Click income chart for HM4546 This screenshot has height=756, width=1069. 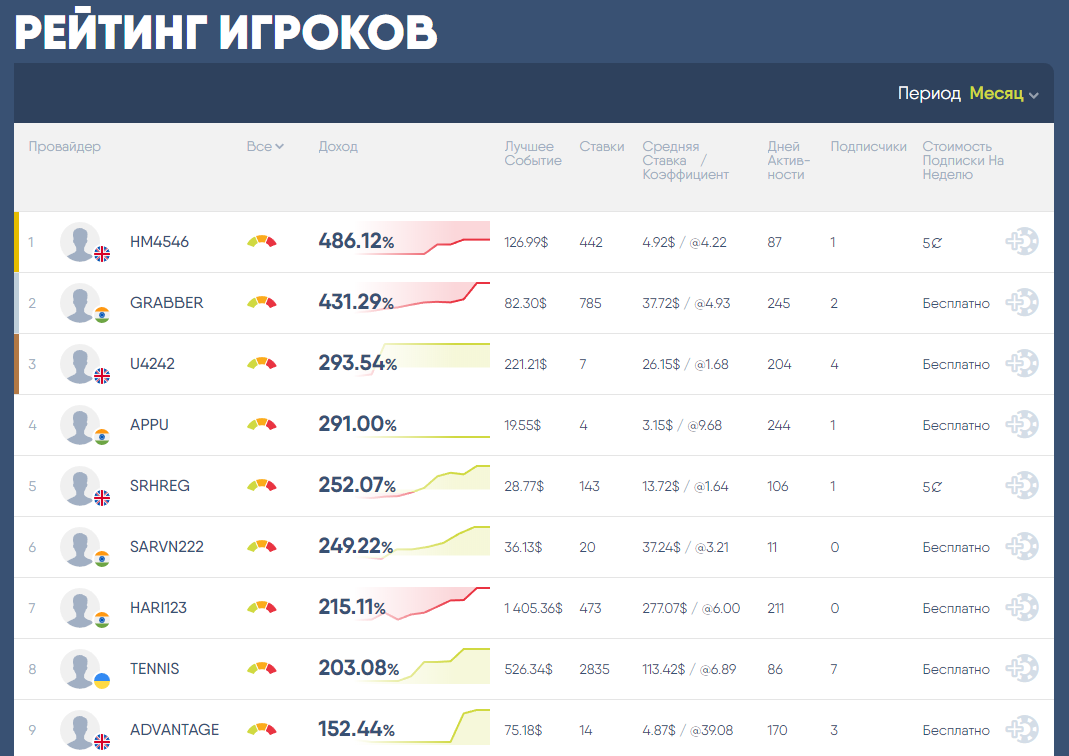[430, 240]
